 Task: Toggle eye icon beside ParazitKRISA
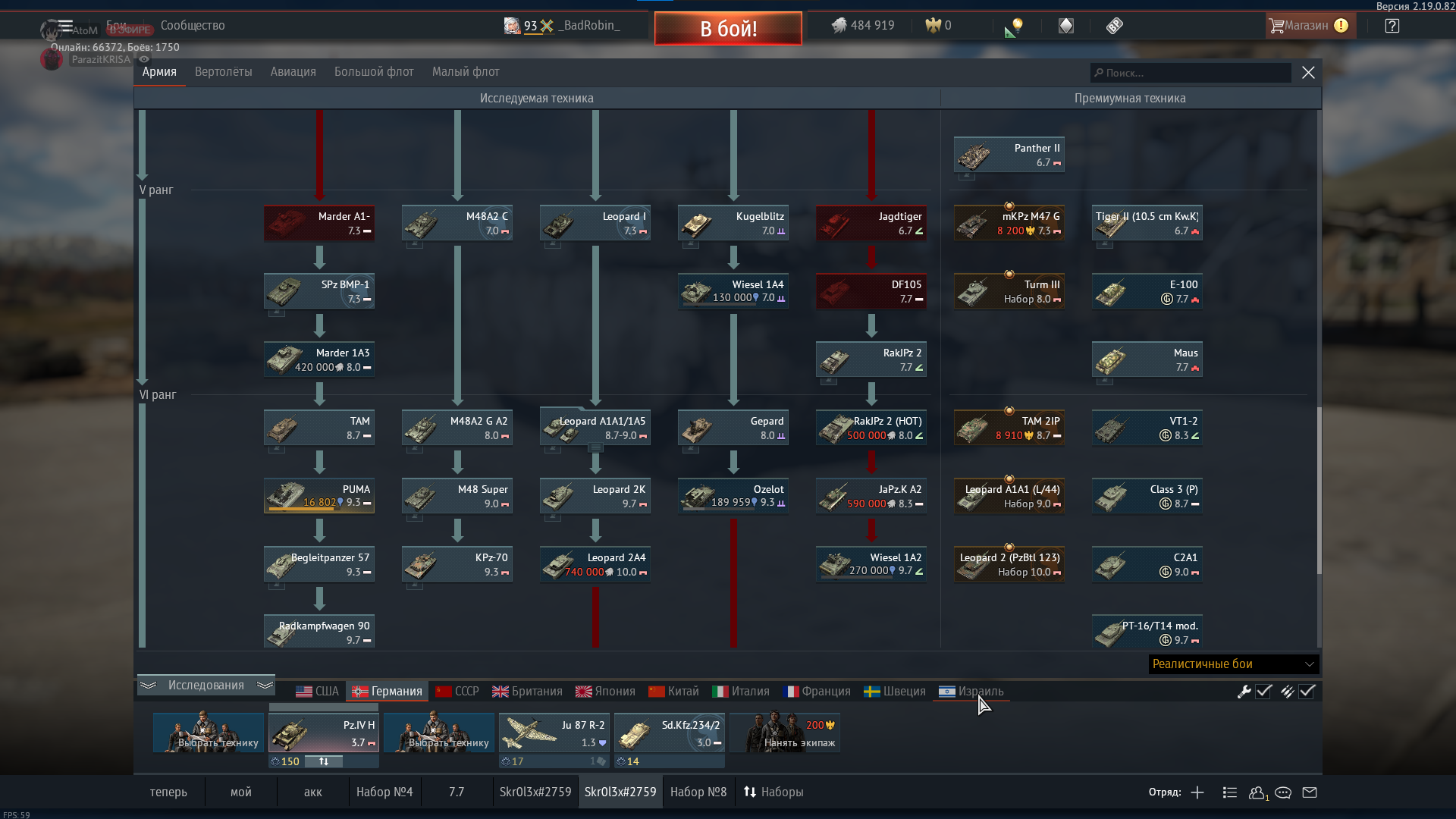[x=144, y=59]
